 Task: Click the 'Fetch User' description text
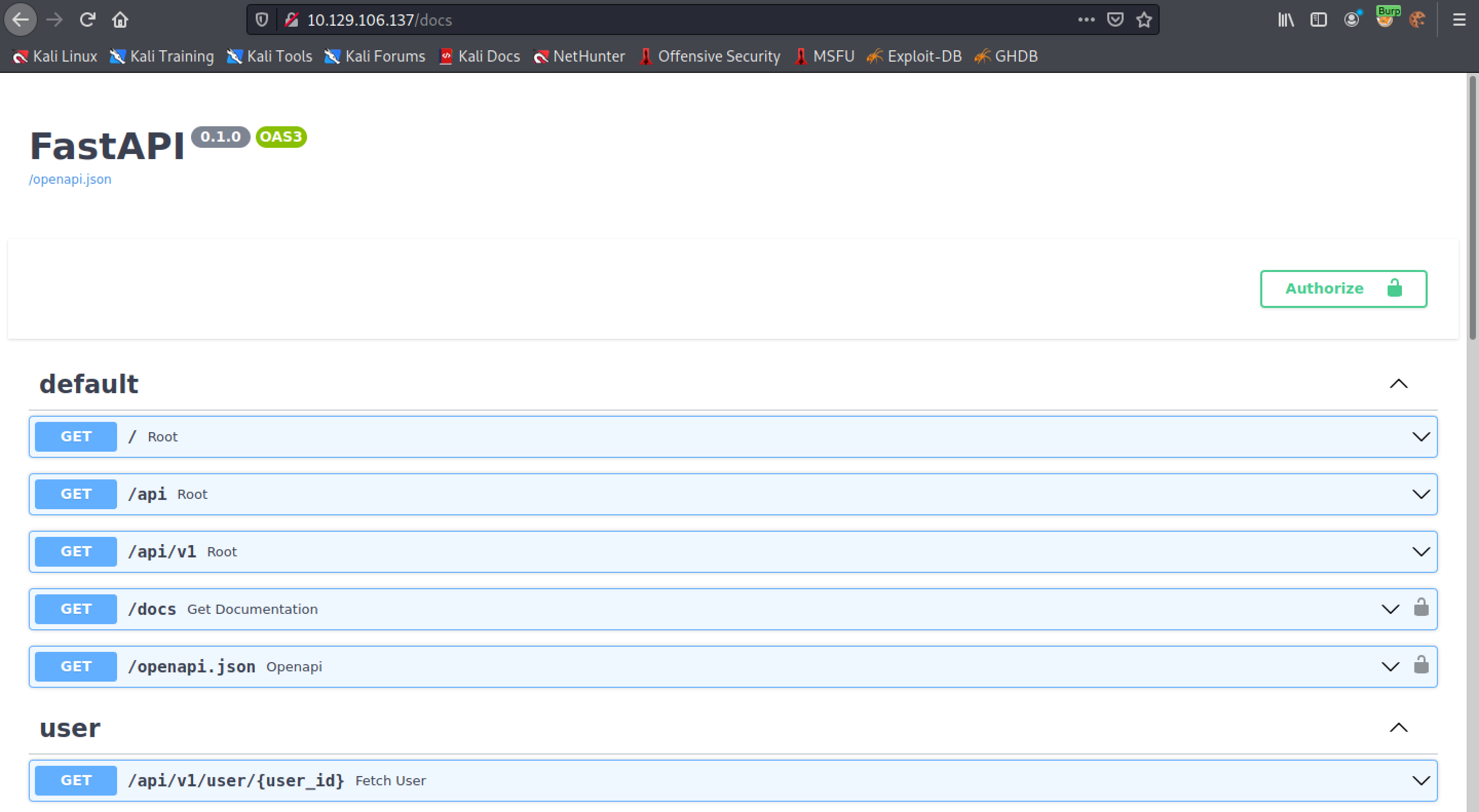pos(390,781)
